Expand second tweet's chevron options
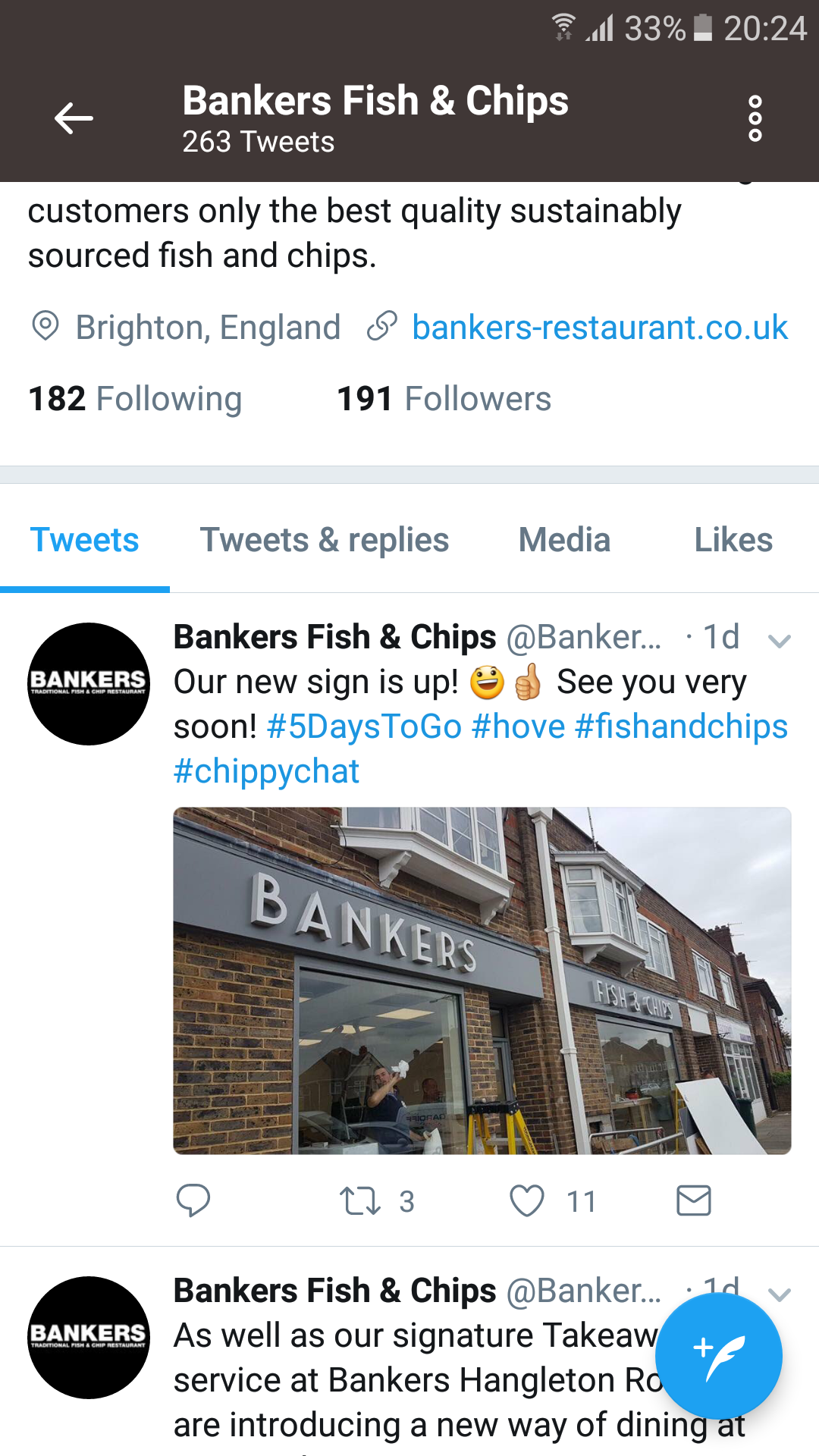Viewport: 819px width, 1456px height. (780, 1294)
